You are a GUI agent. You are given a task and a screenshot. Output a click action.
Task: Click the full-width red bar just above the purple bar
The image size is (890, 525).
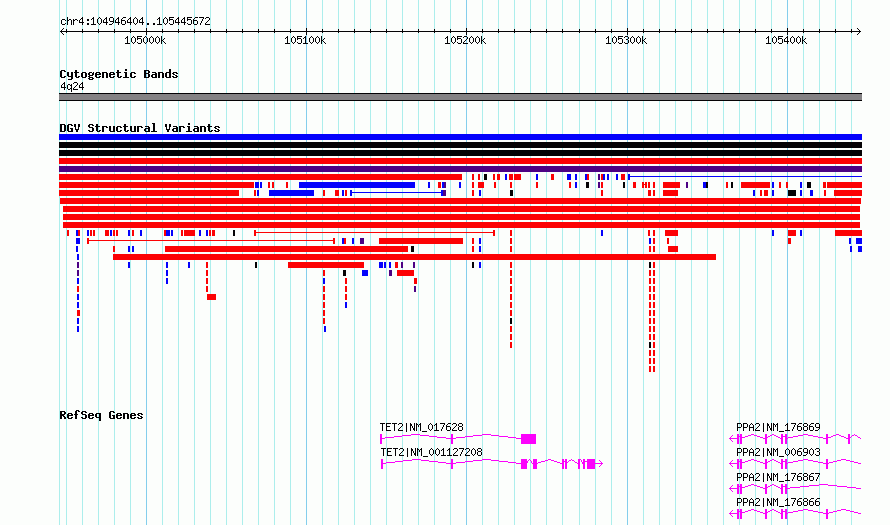(460, 161)
